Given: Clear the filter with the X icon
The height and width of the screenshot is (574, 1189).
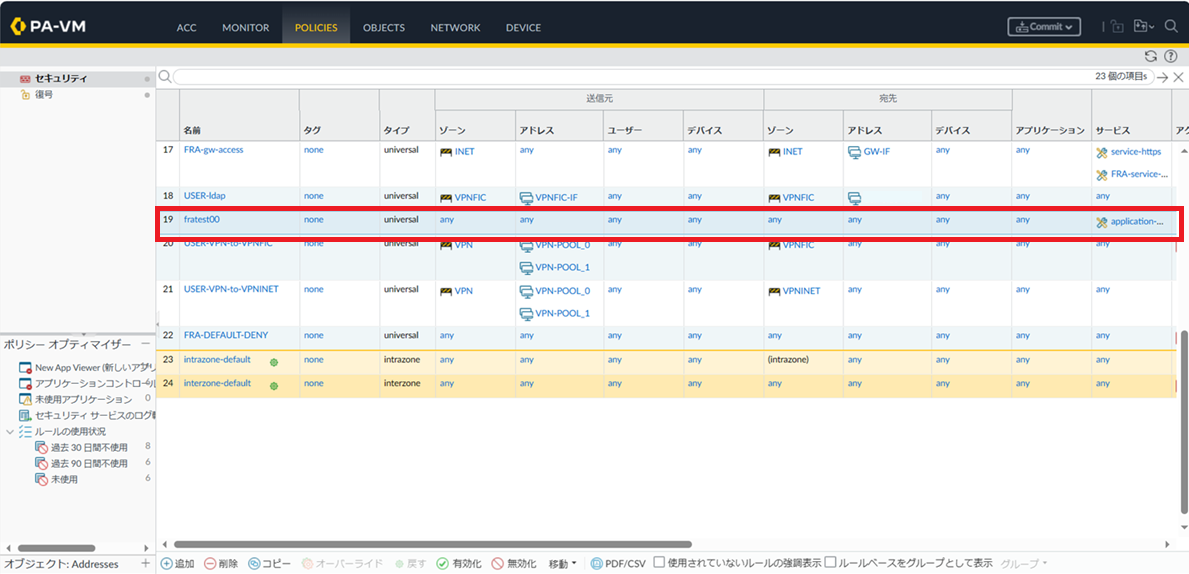Looking at the screenshot, I should 1178,77.
